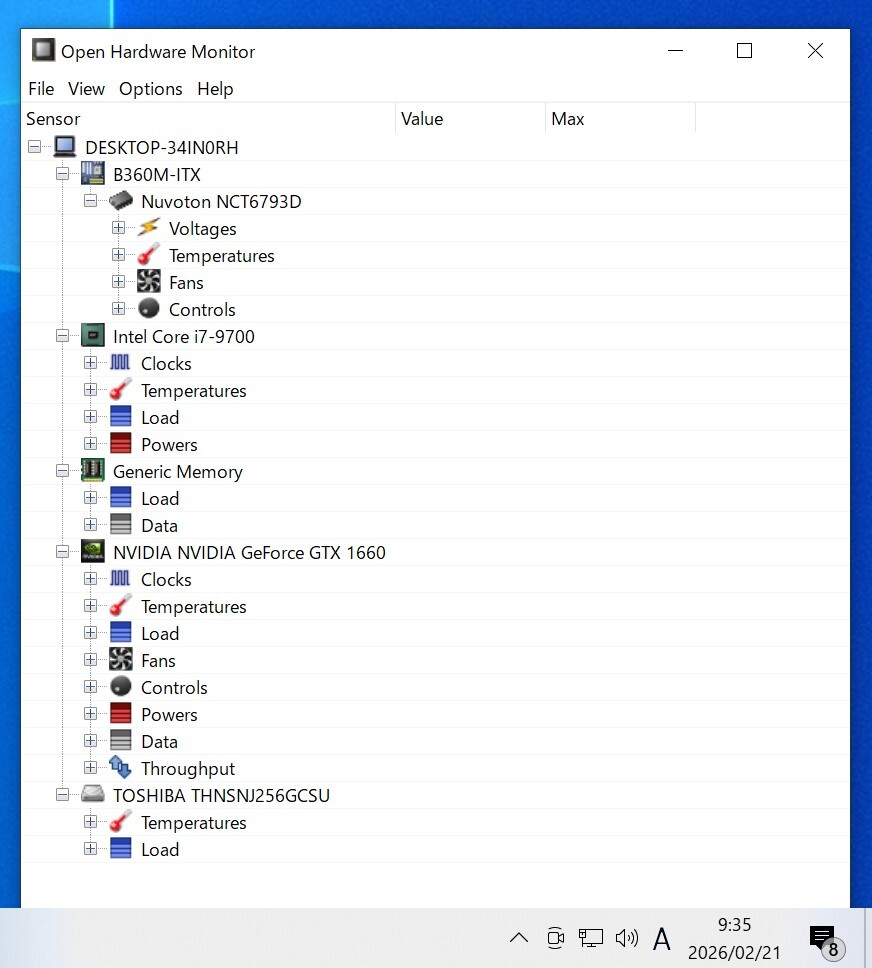Expand Throughput under NVIDIA GPU
The width and height of the screenshot is (872, 968).
pos(91,768)
